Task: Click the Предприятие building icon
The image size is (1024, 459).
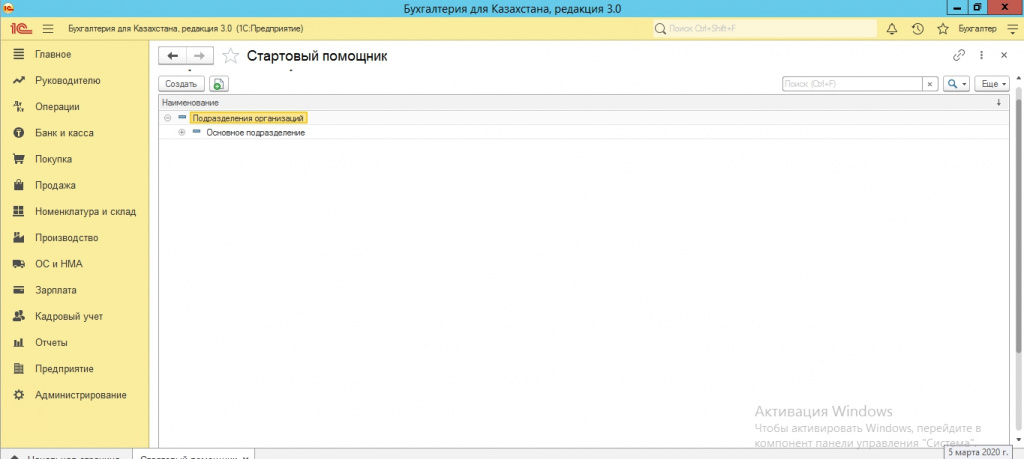Action: tap(19, 369)
